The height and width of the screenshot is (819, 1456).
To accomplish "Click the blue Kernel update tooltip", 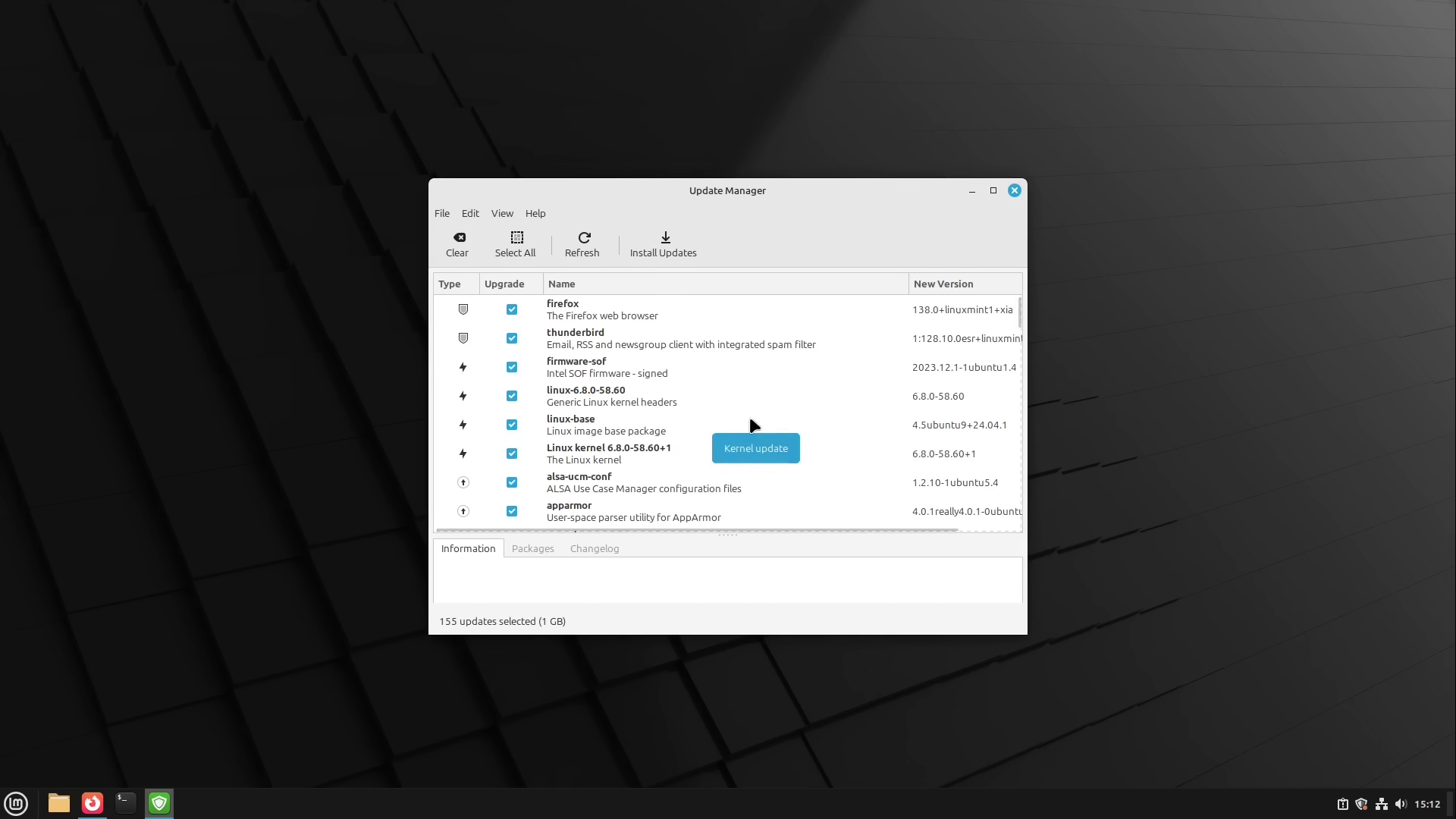I will 755,448.
